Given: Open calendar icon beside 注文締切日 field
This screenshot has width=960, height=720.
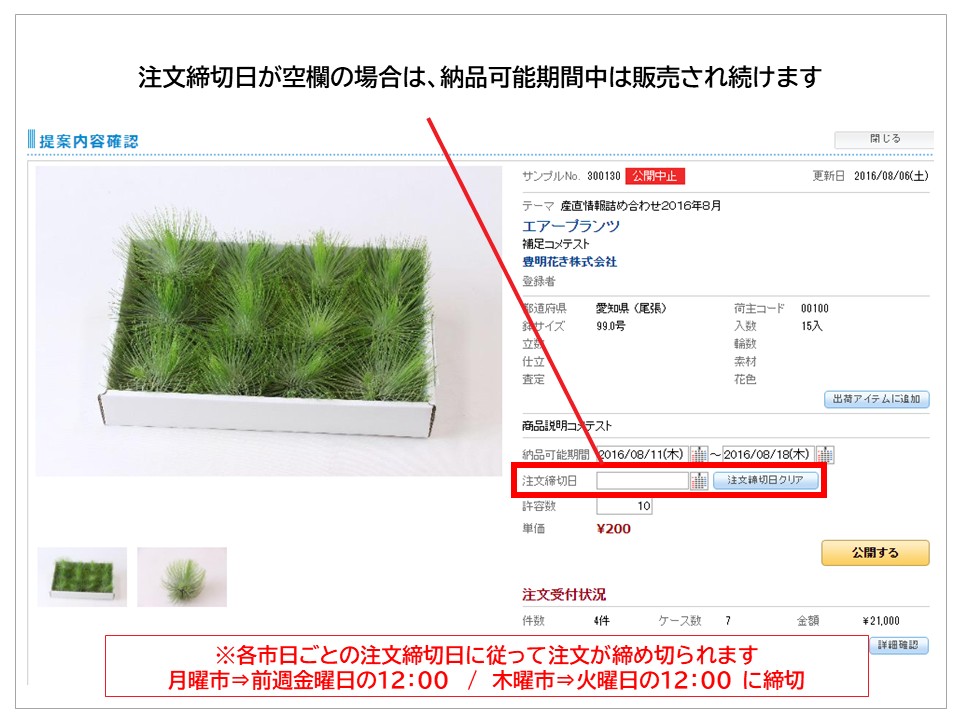Looking at the screenshot, I should coord(699,481).
